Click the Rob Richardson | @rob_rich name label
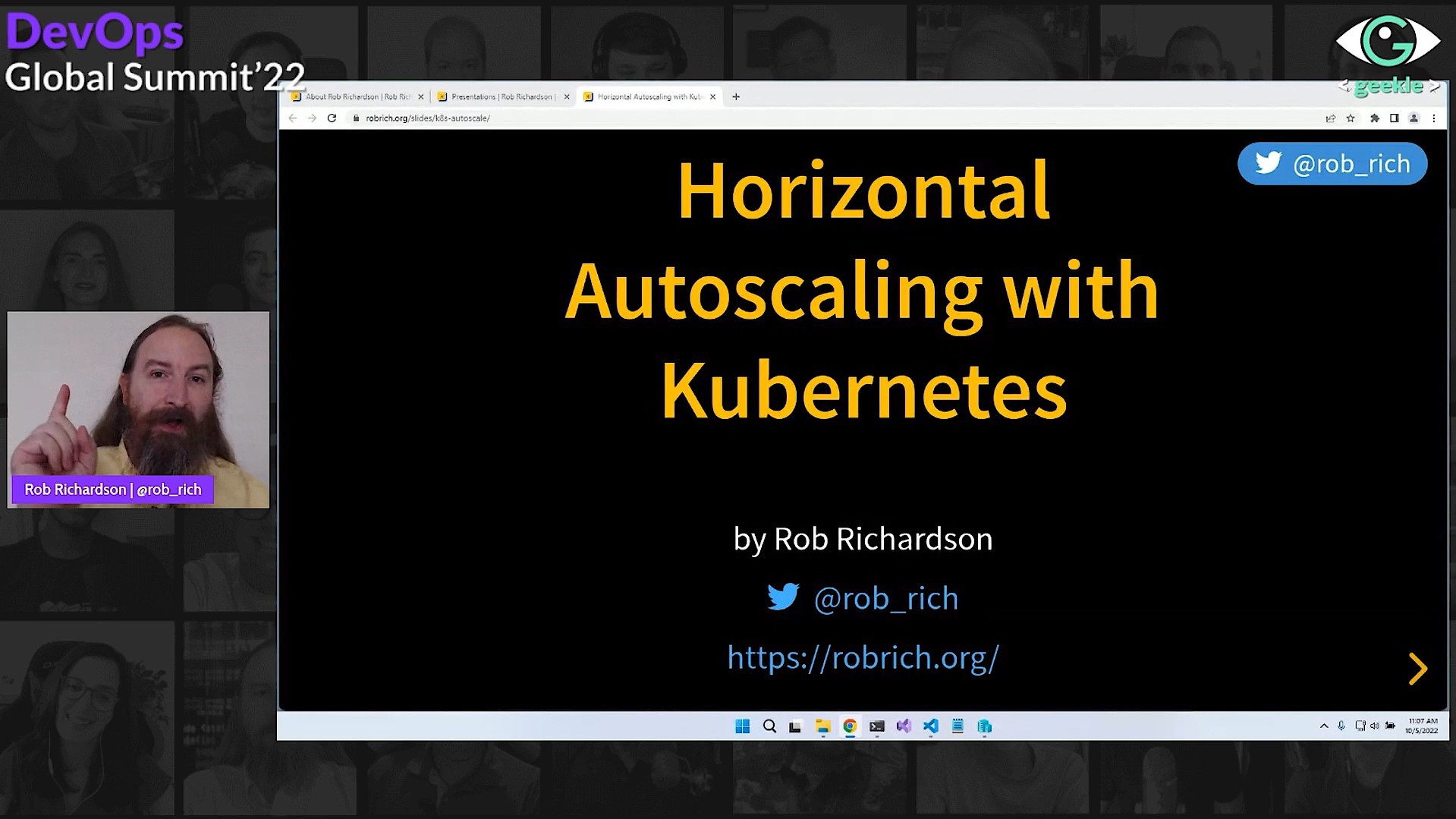This screenshot has height=819, width=1456. click(x=113, y=490)
